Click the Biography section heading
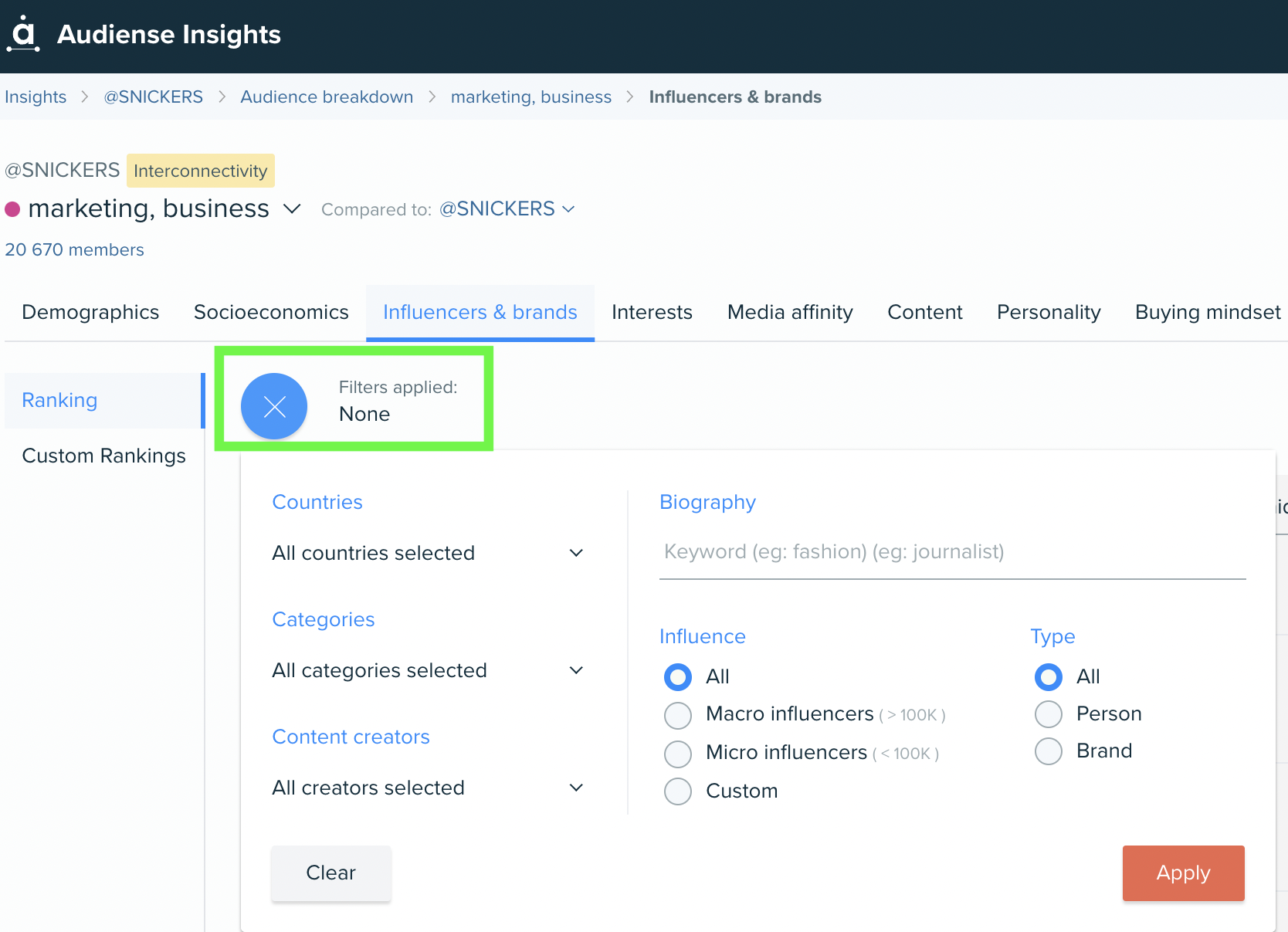Image resolution: width=1288 pixels, height=932 pixels. (x=708, y=502)
